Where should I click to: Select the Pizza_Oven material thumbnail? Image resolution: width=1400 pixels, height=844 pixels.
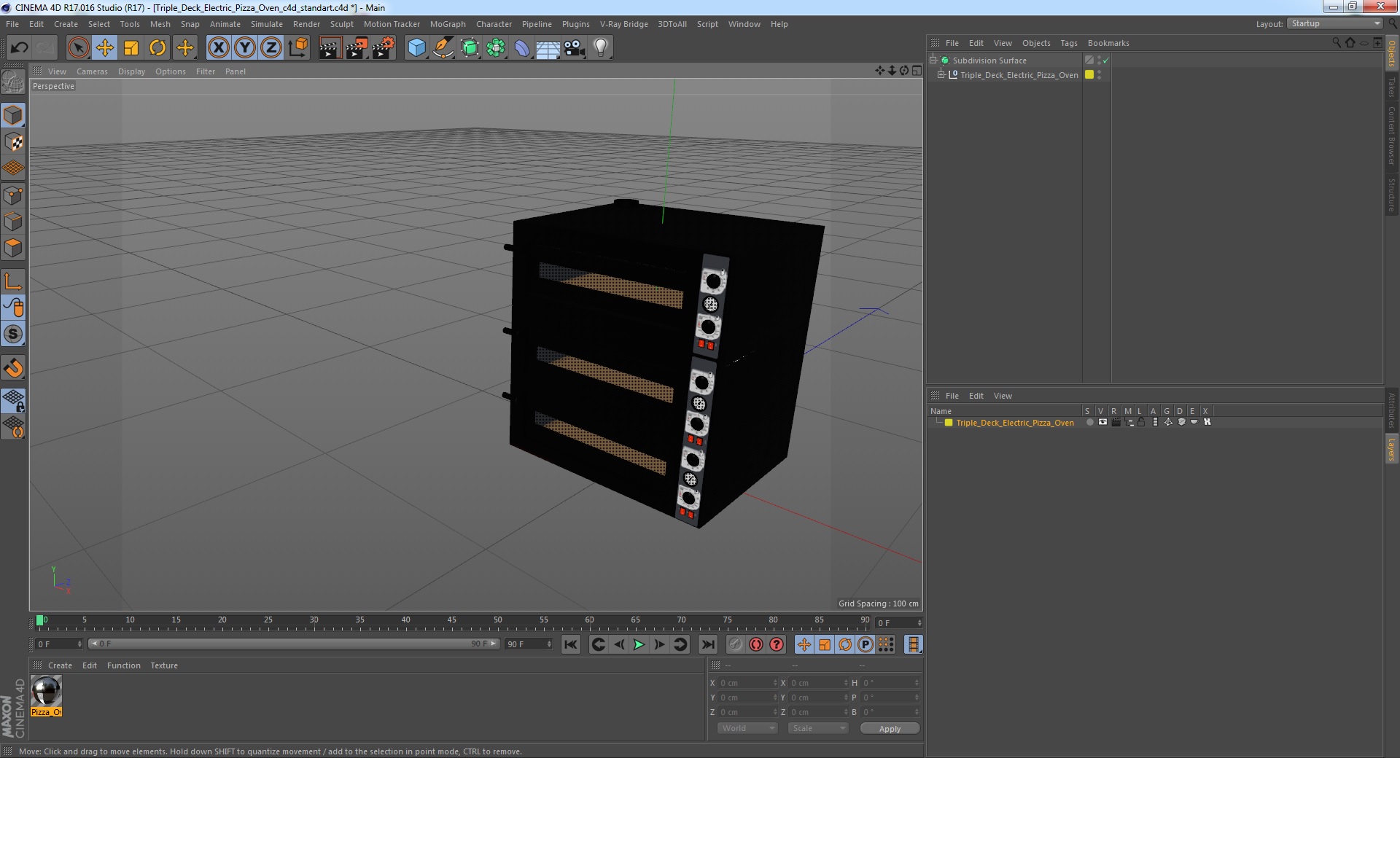[46, 691]
